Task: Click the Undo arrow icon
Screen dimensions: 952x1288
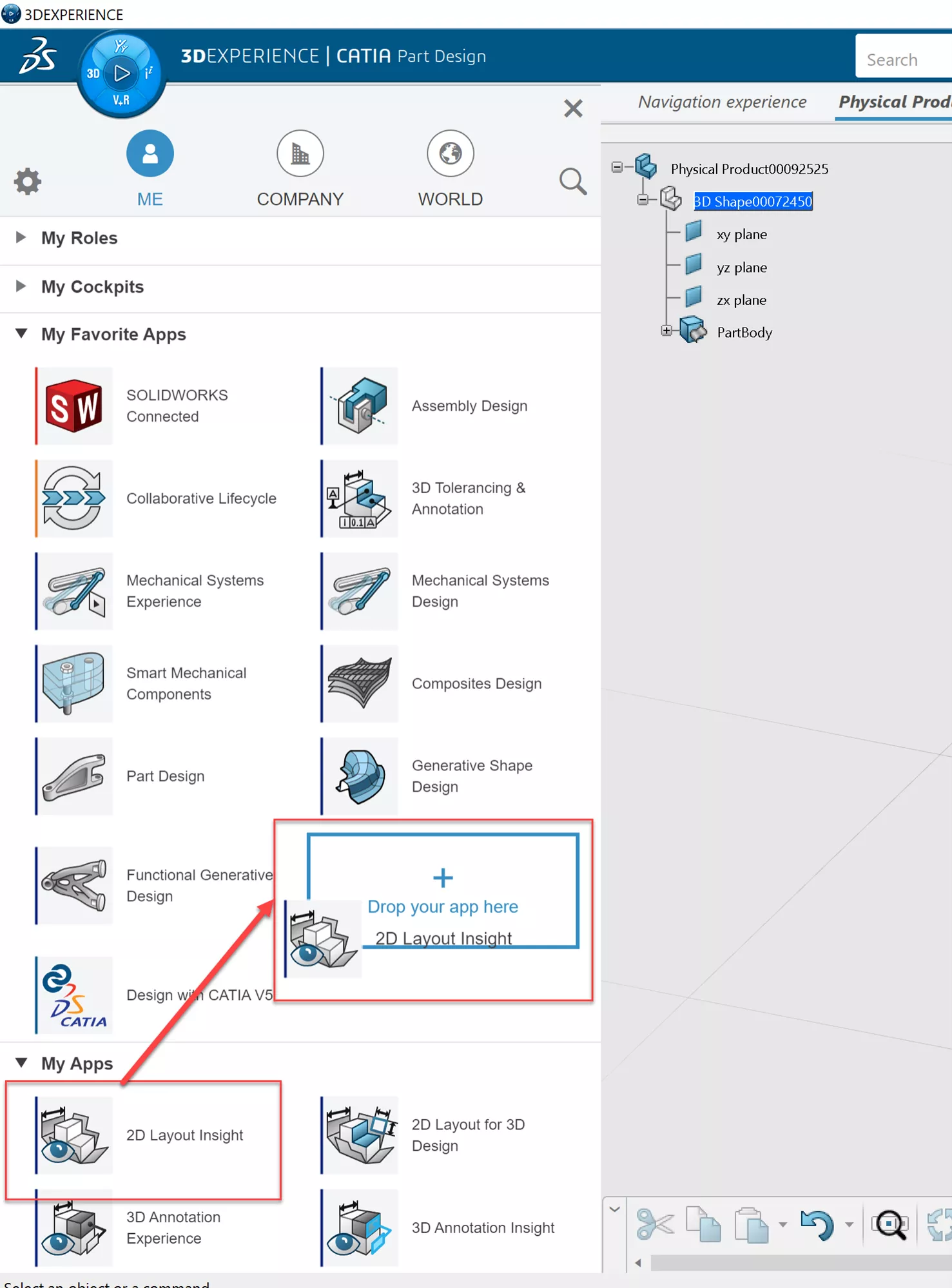Action: (817, 1224)
